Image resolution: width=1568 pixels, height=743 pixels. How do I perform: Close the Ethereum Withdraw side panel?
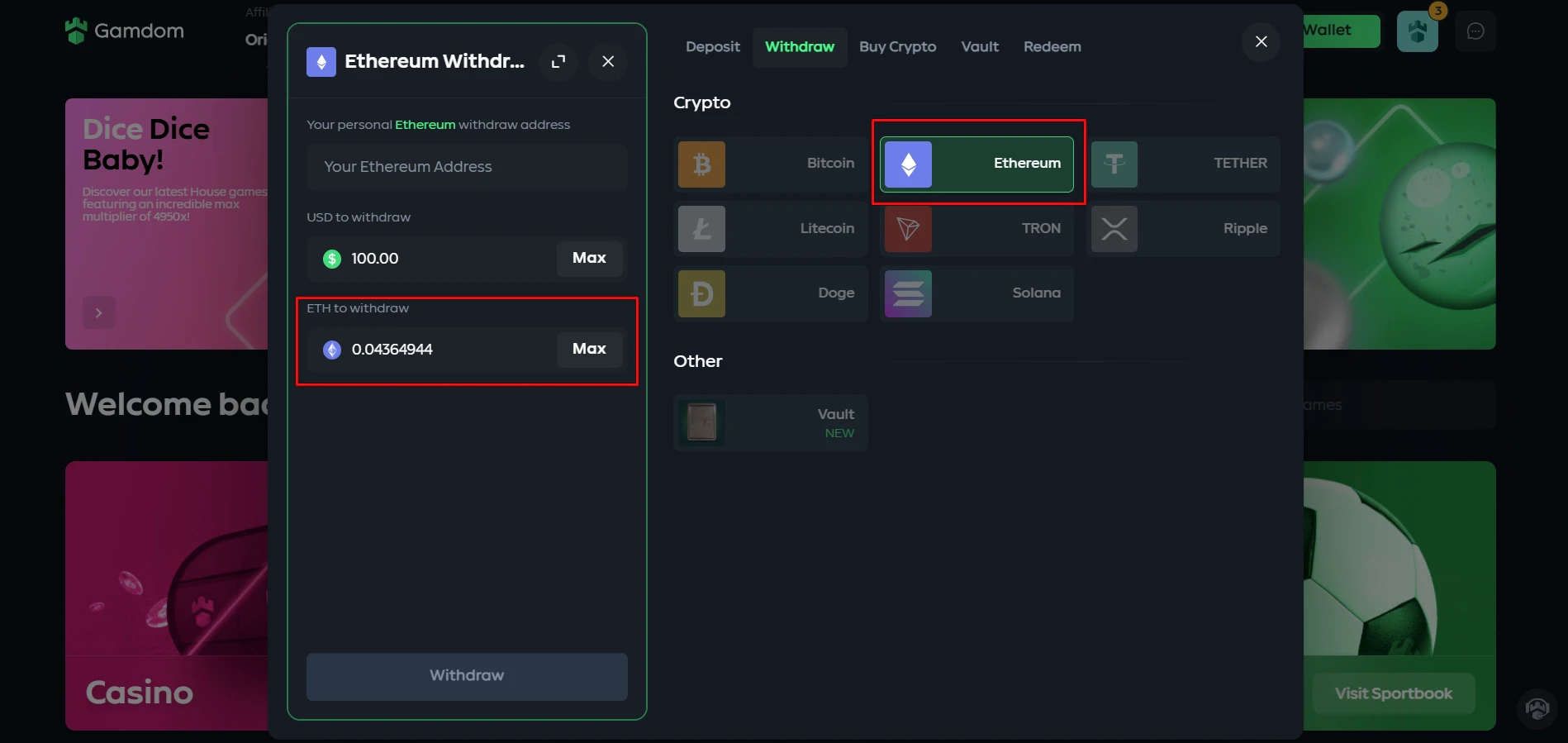pos(608,61)
